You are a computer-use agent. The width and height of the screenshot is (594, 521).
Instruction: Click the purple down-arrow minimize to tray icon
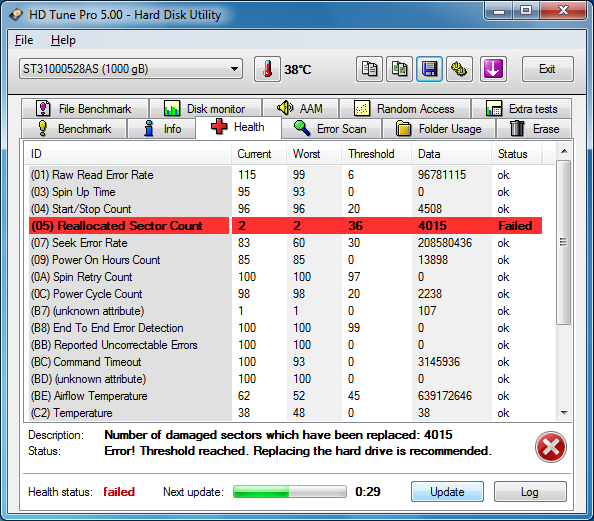493,69
